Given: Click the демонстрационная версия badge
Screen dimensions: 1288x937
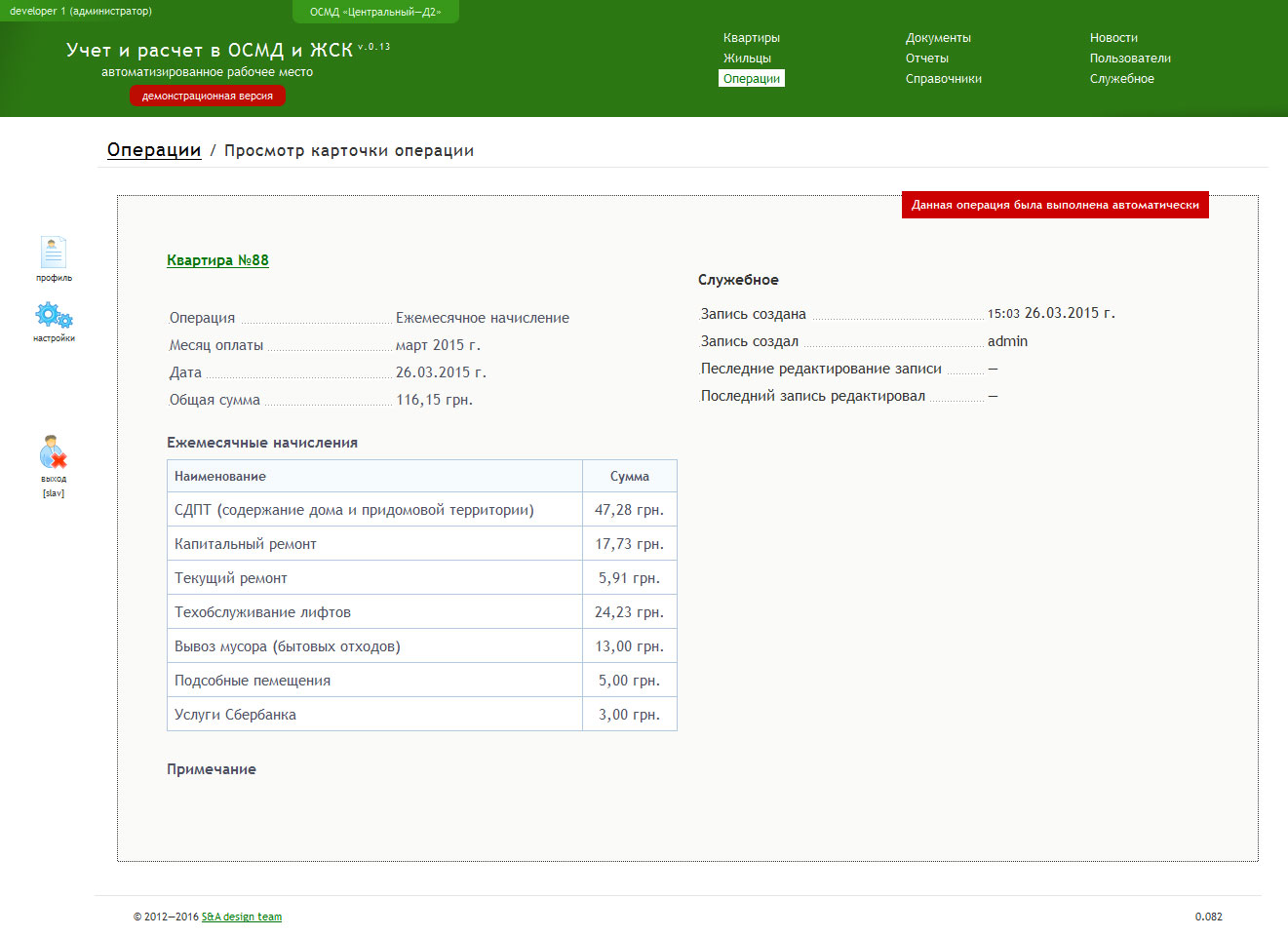Looking at the screenshot, I should tap(208, 97).
